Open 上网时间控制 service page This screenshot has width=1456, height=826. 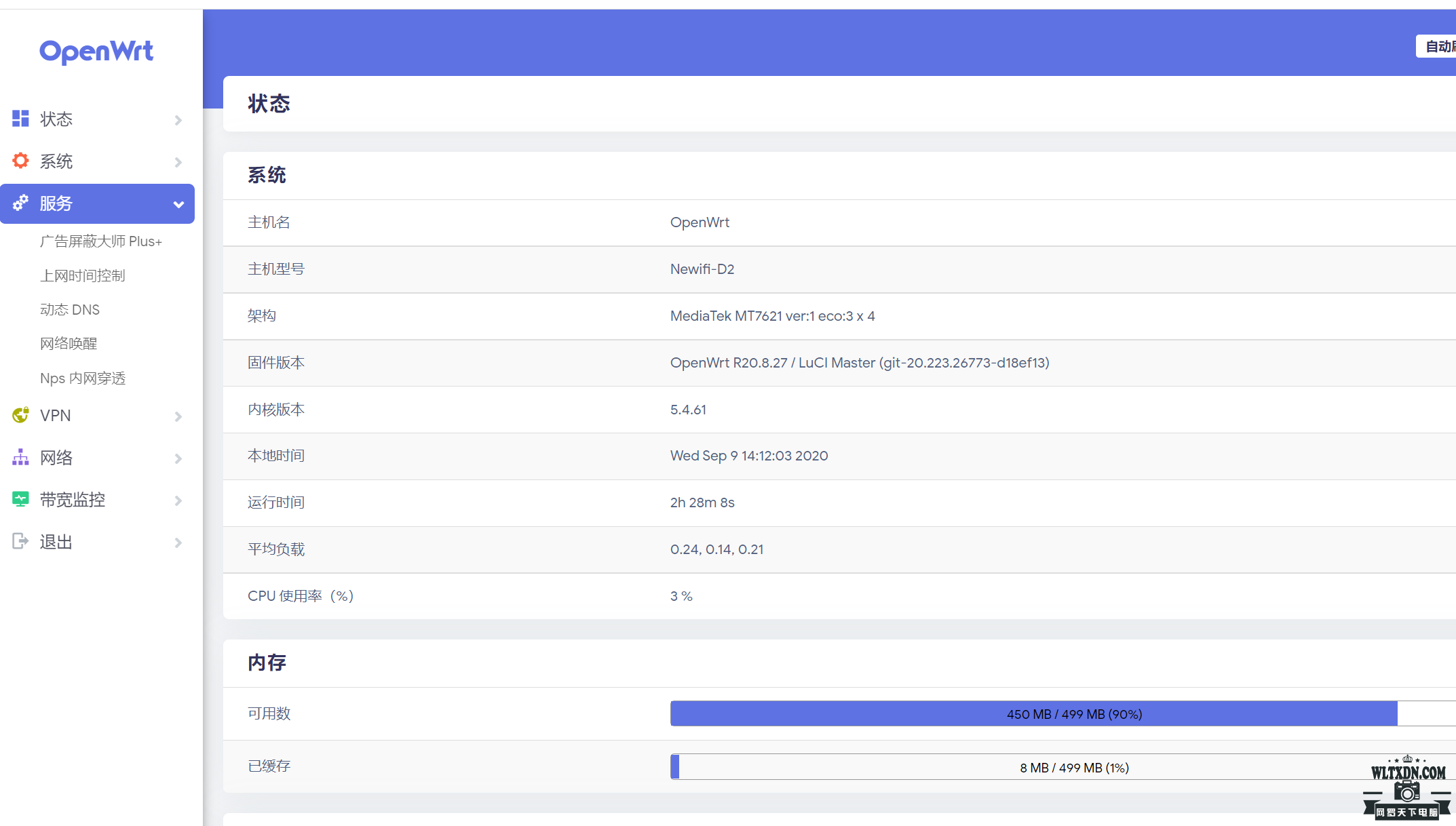83,275
